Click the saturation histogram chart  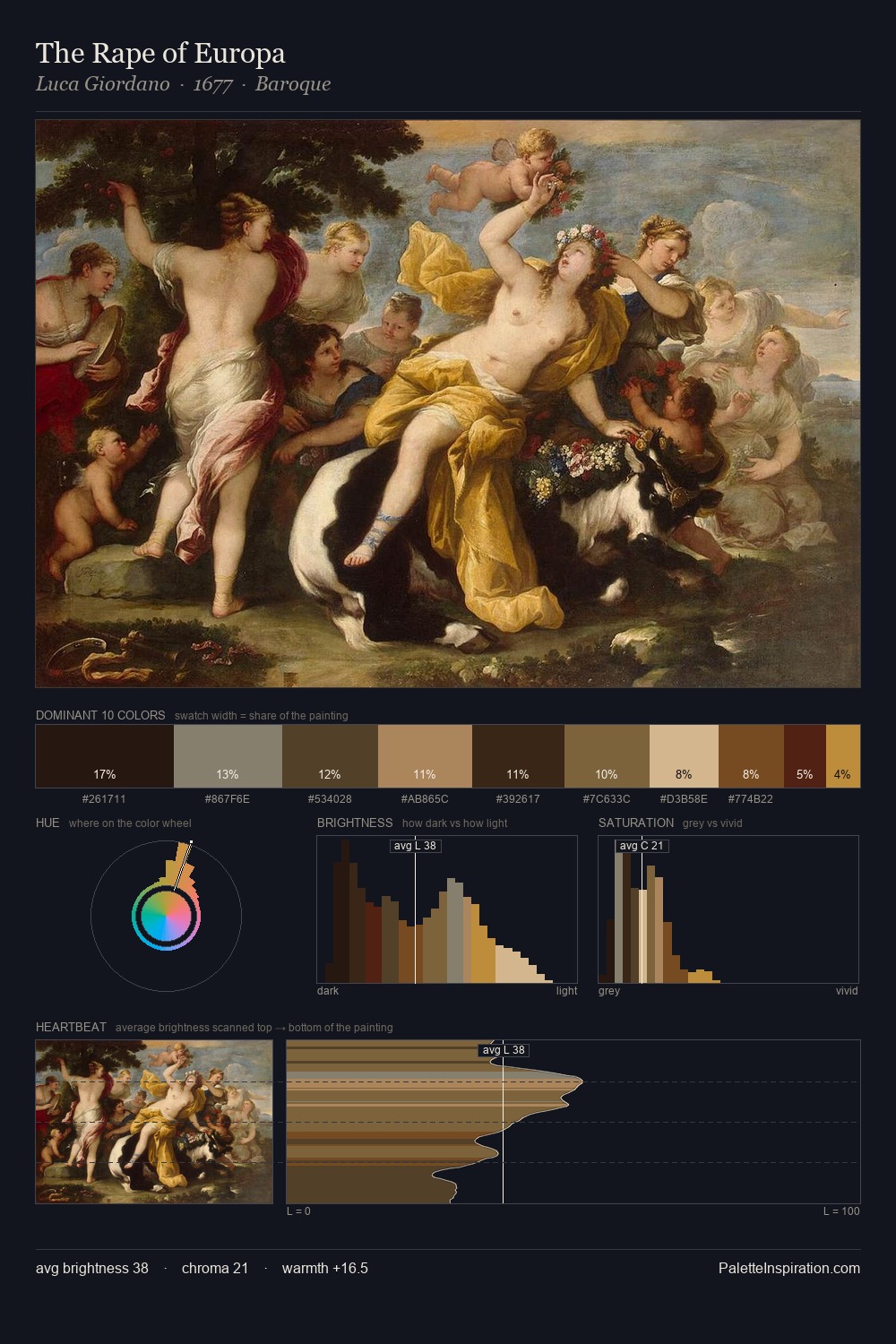pos(728,909)
